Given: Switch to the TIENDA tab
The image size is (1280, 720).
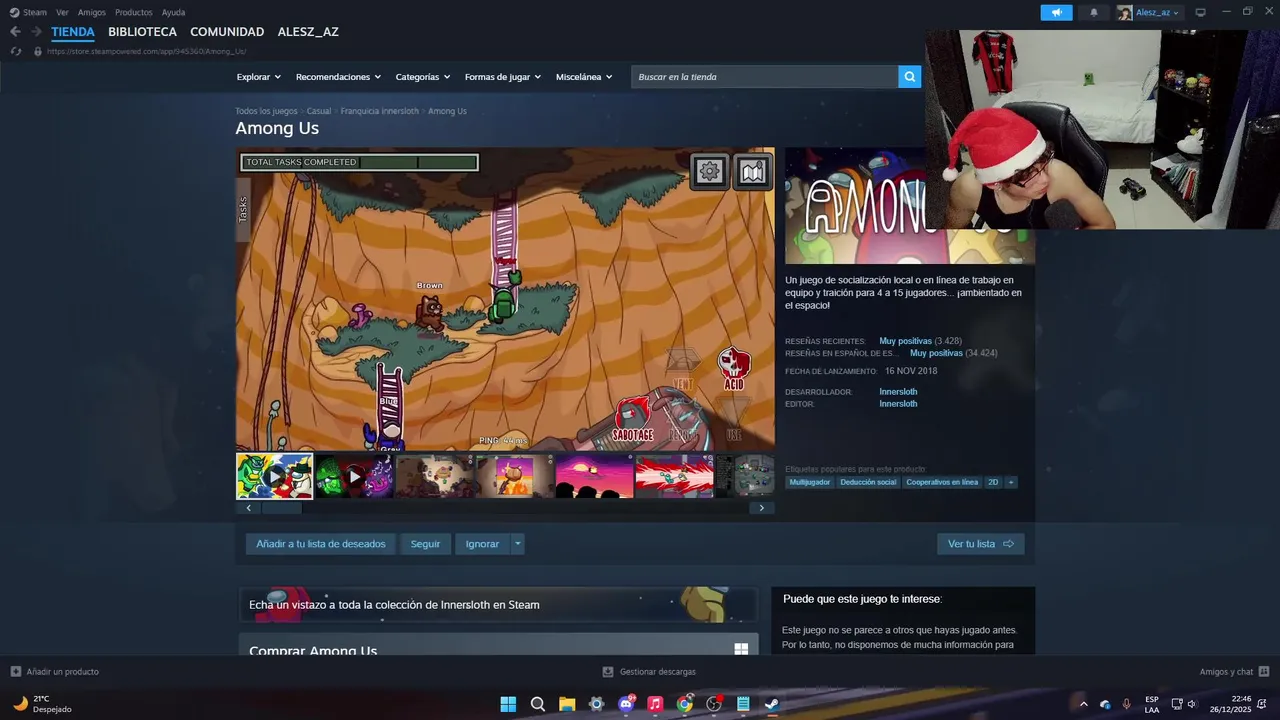Looking at the screenshot, I should pos(73,32).
